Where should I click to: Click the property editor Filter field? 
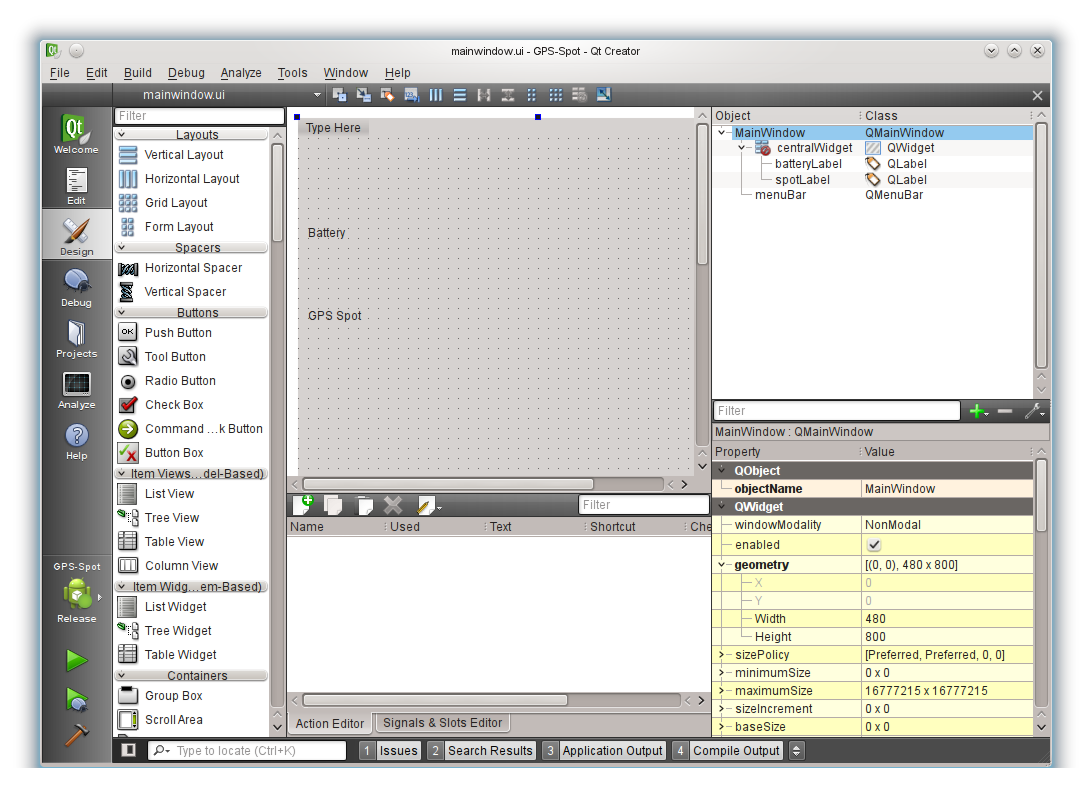(x=836, y=411)
